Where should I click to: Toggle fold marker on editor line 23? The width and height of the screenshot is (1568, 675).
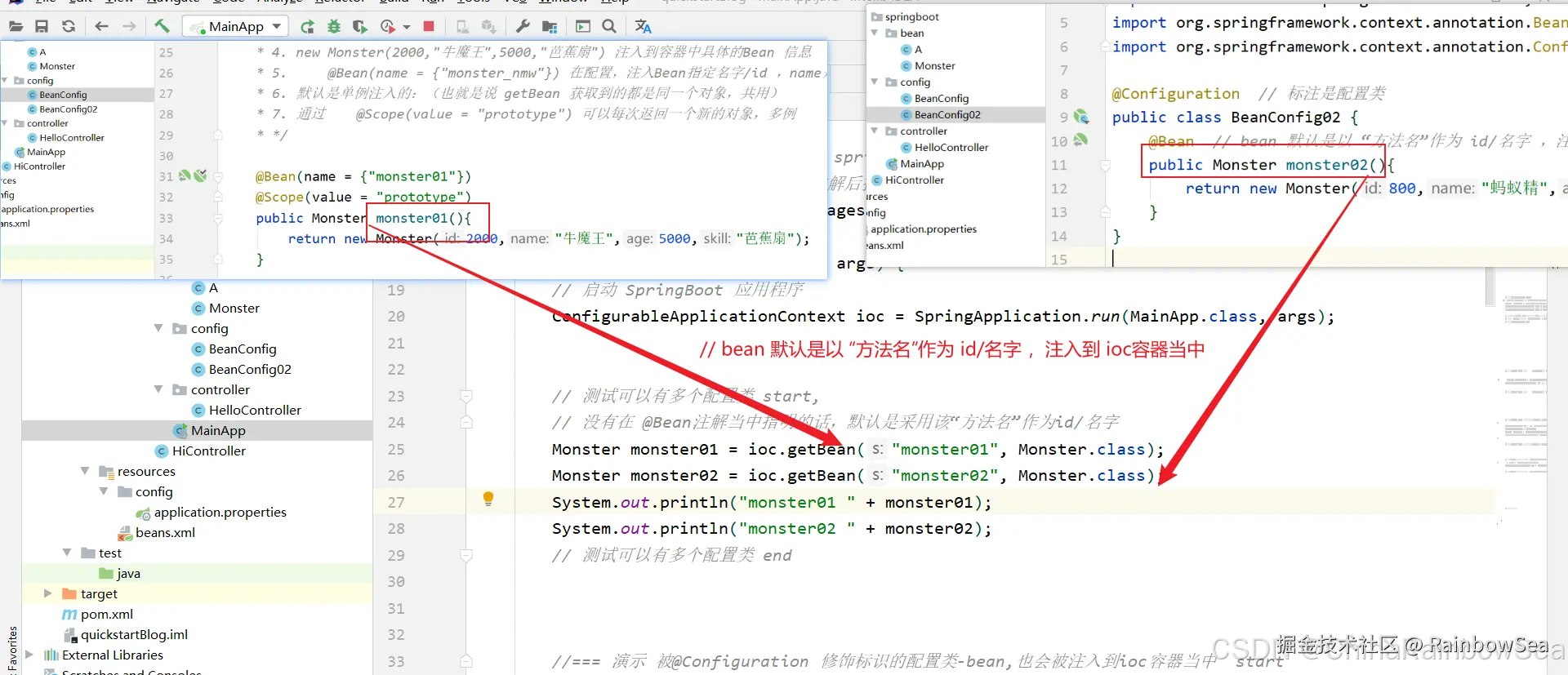pyautogui.click(x=466, y=396)
